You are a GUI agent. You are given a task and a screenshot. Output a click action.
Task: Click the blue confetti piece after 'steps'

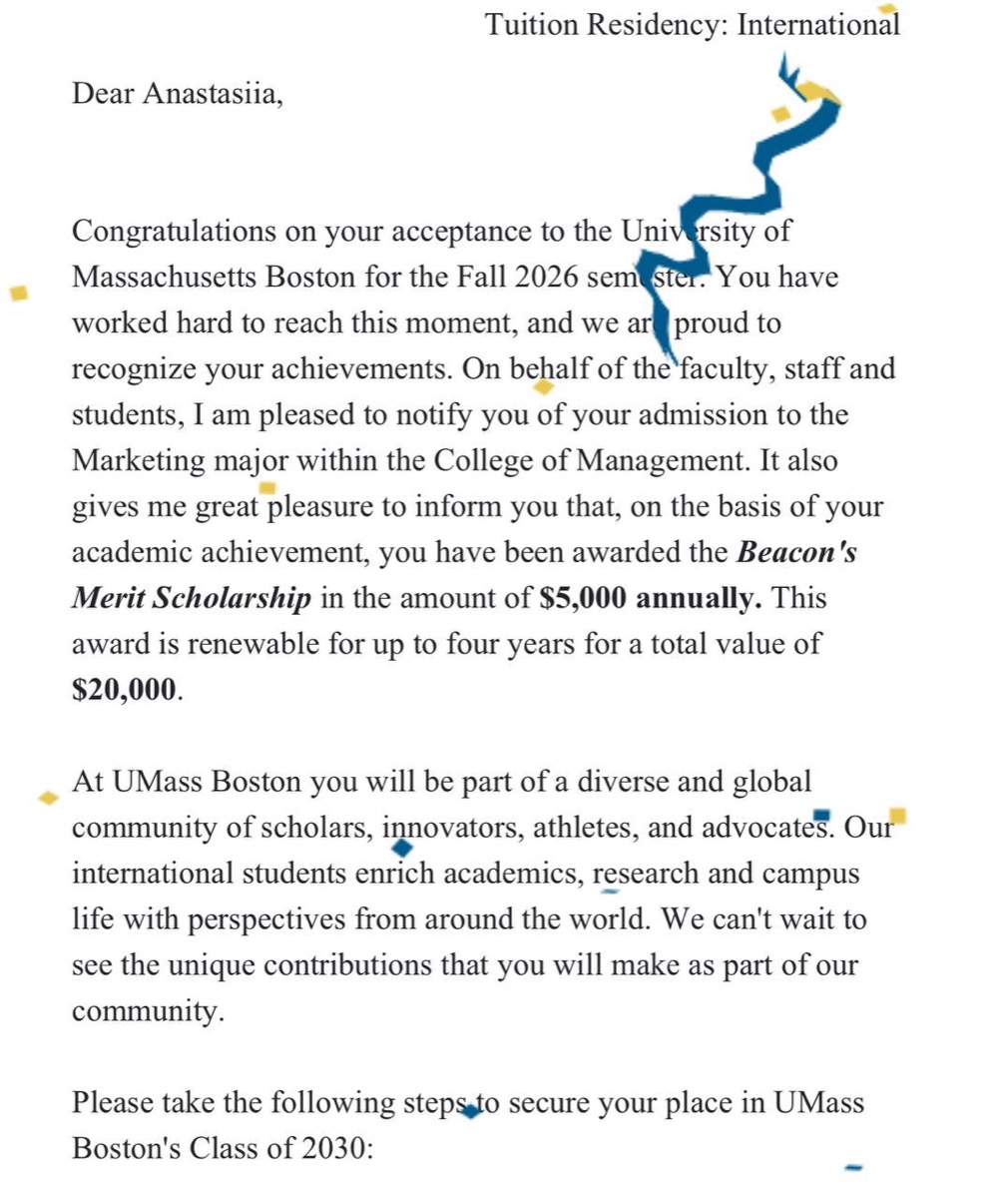(470, 1112)
